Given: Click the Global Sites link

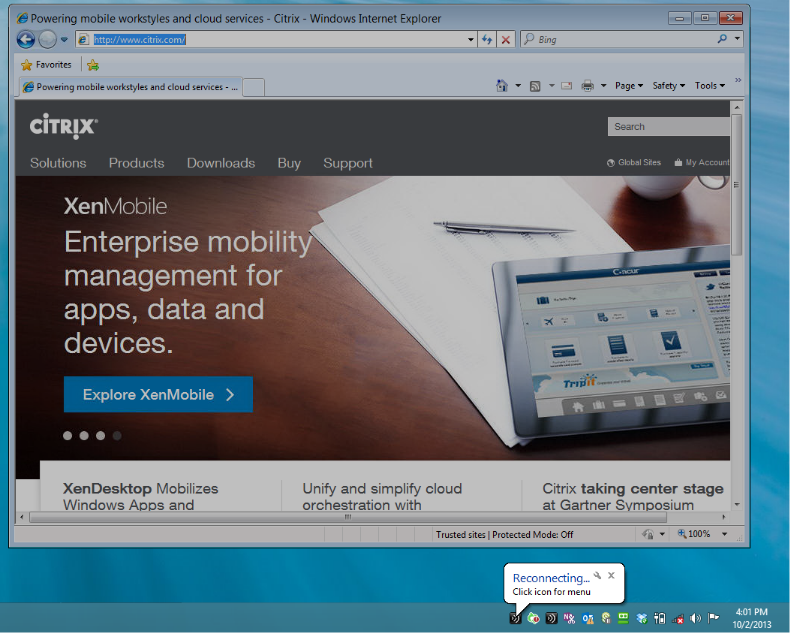Looking at the screenshot, I should pos(634,163).
